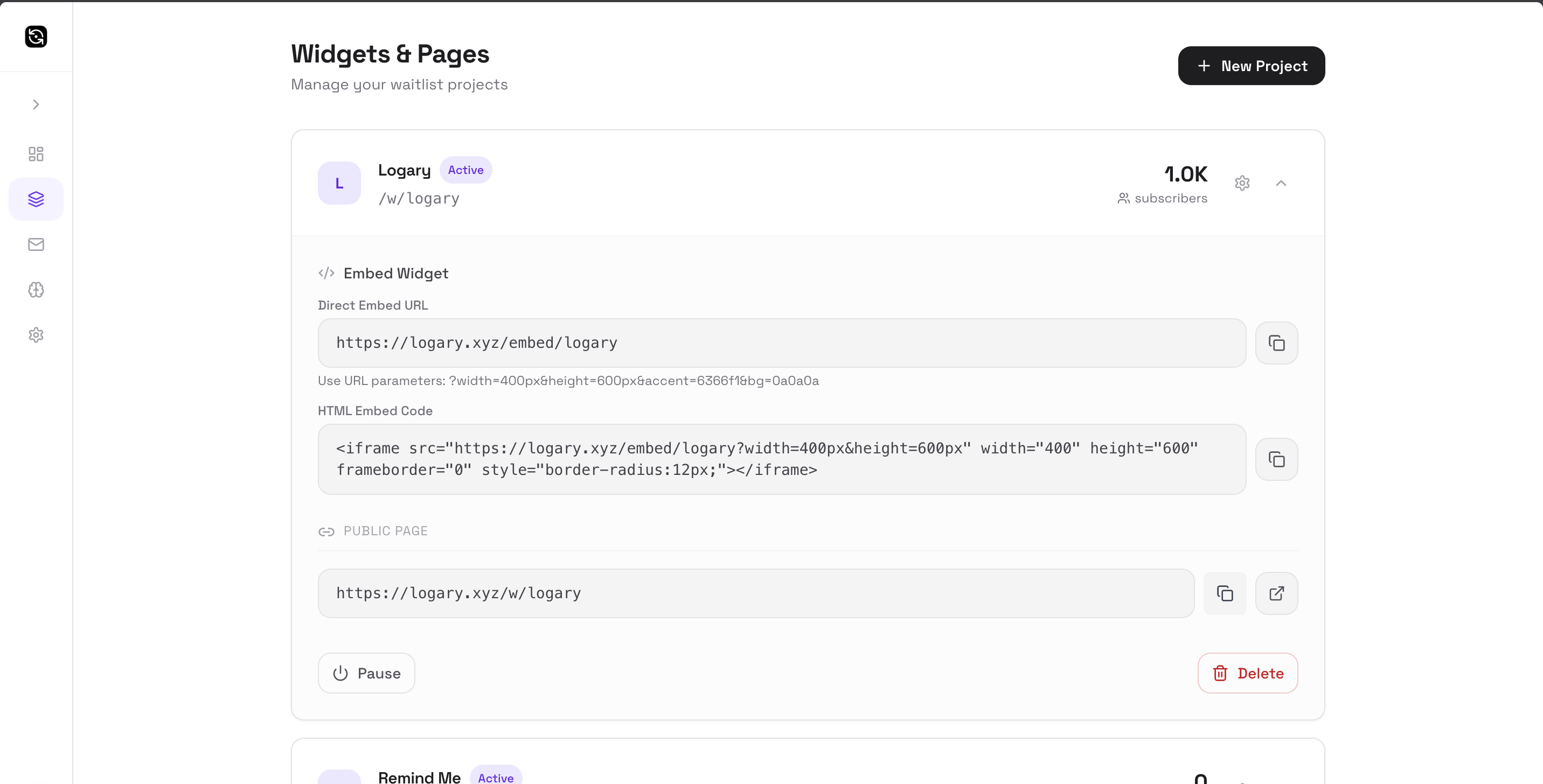This screenshot has height=784, width=1543.
Task: Click the Direct Embed URL field
Action: (x=781, y=343)
